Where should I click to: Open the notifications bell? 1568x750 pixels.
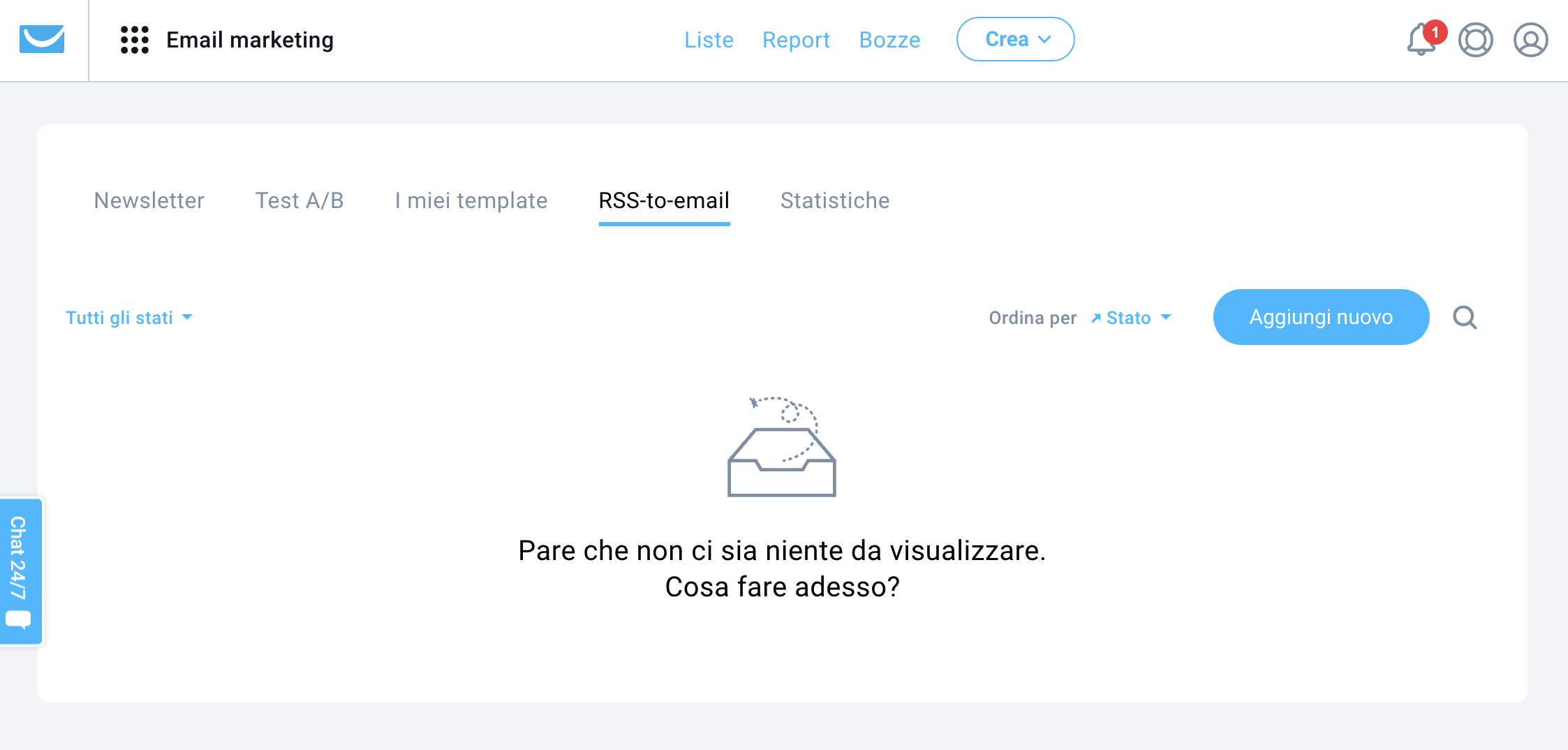pyautogui.click(x=1421, y=40)
